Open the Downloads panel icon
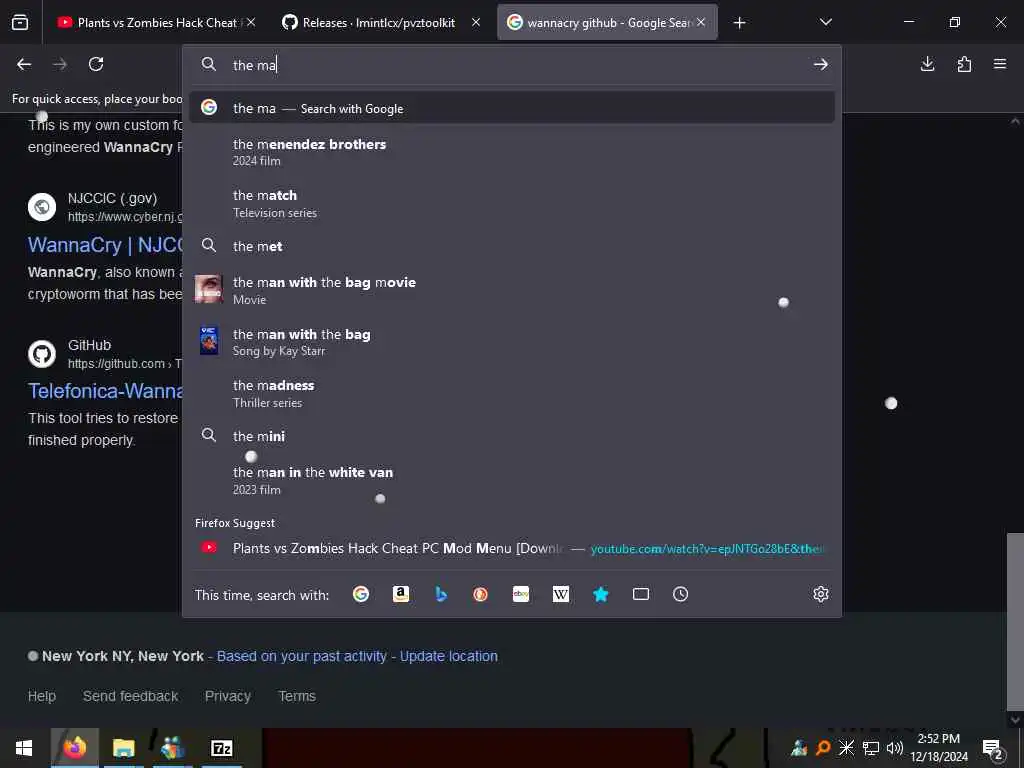 pyautogui.click(x=927, y=64)
